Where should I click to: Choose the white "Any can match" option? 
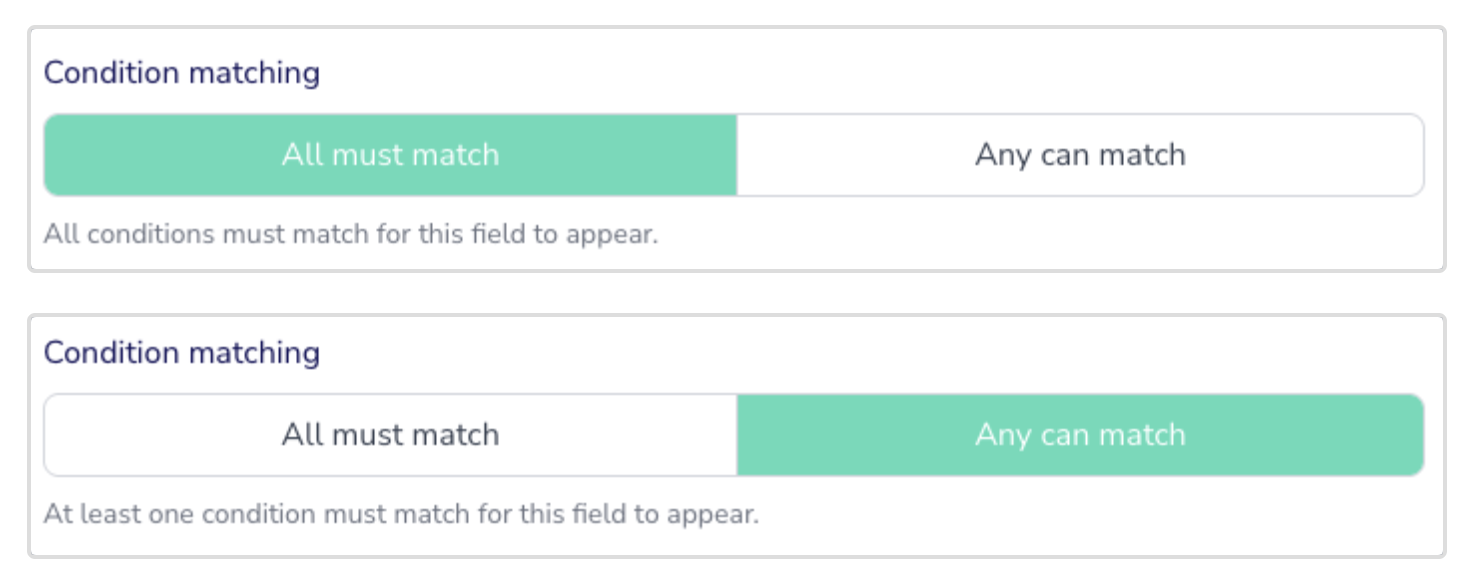[1080, 155]
